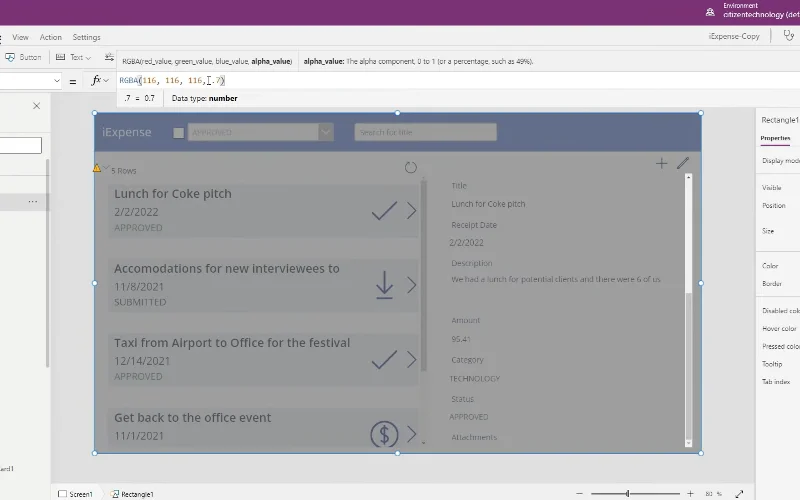Click the detail form scrollbar thumb
This screenshot has width=800, height=500.
coord(688,366)
